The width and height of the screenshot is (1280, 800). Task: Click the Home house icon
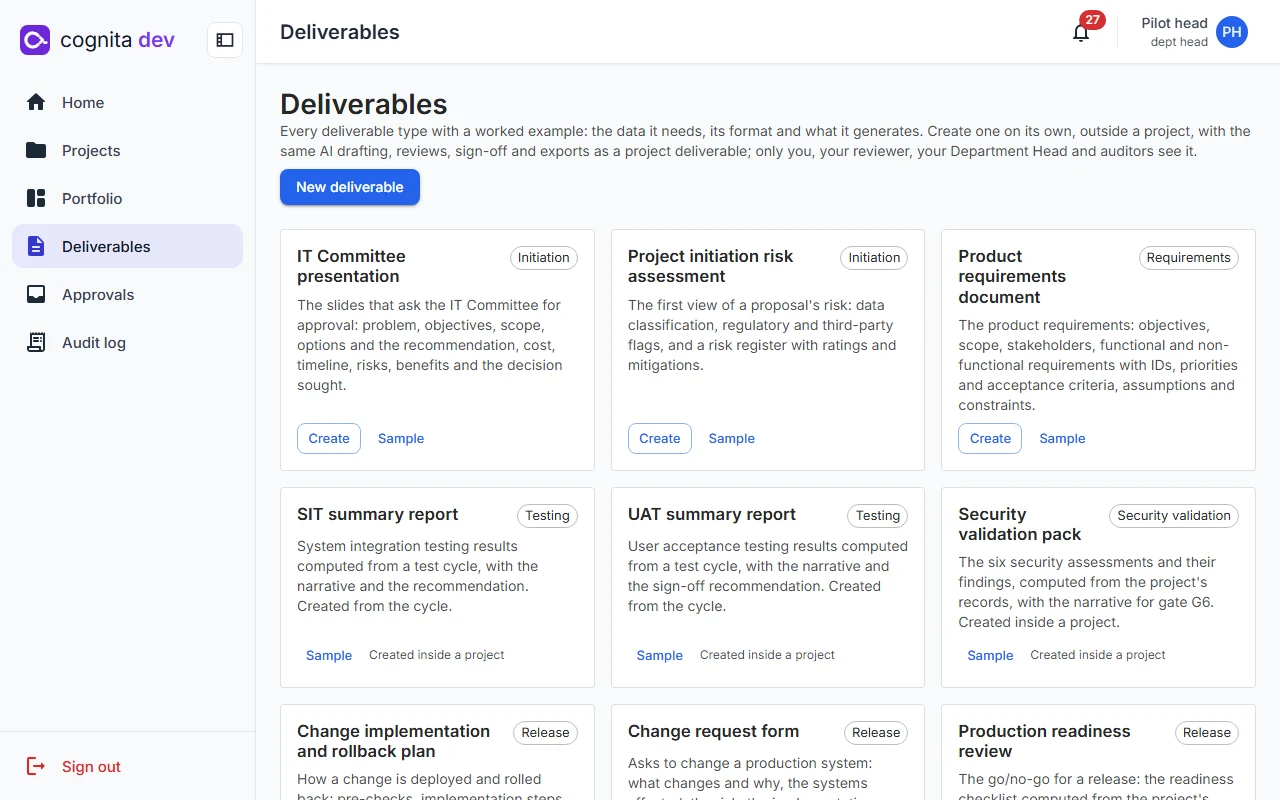click(x=36, y=102)
